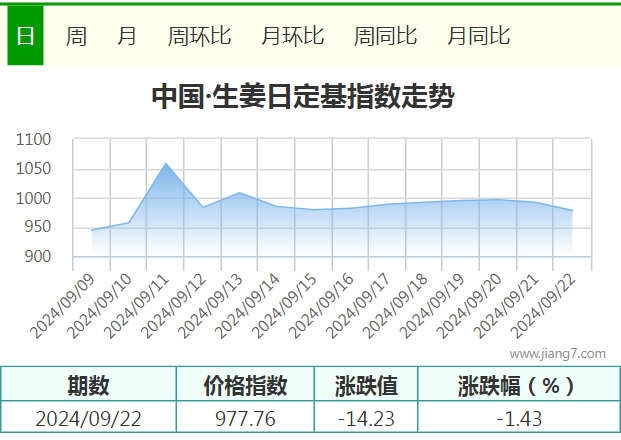The height and width of the screenshot is (440, 621).
Task: Click the last chart point at 2024/09/22
Action: (572, 210)
